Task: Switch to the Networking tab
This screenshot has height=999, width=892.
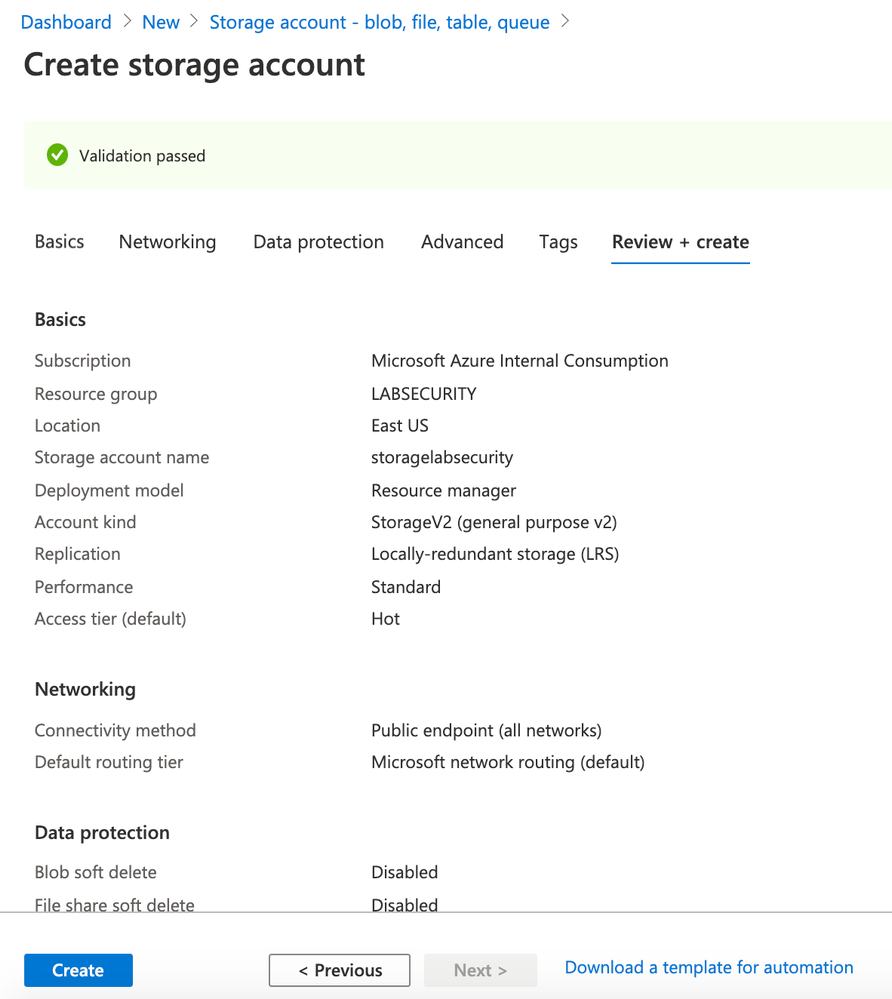Action: [167, 242]
